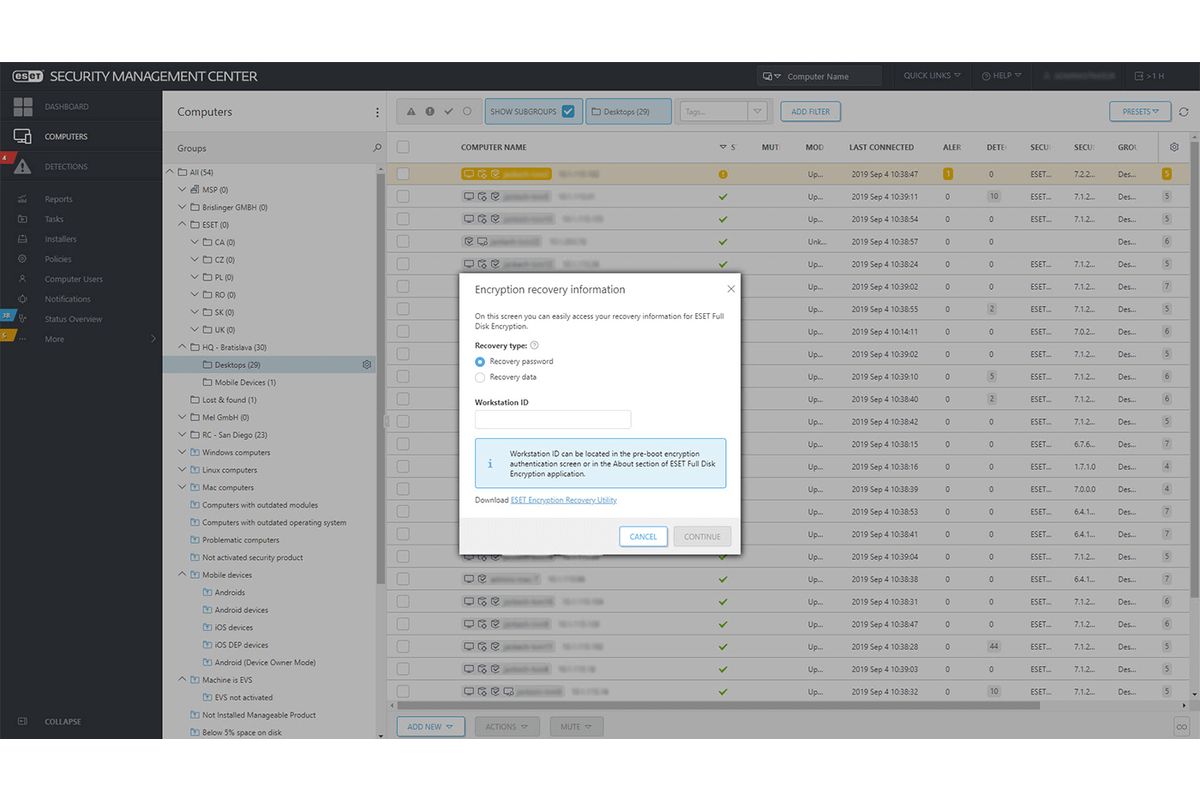
Task: Open the Dashboard icon in sidebar
Action: (22, 107)
